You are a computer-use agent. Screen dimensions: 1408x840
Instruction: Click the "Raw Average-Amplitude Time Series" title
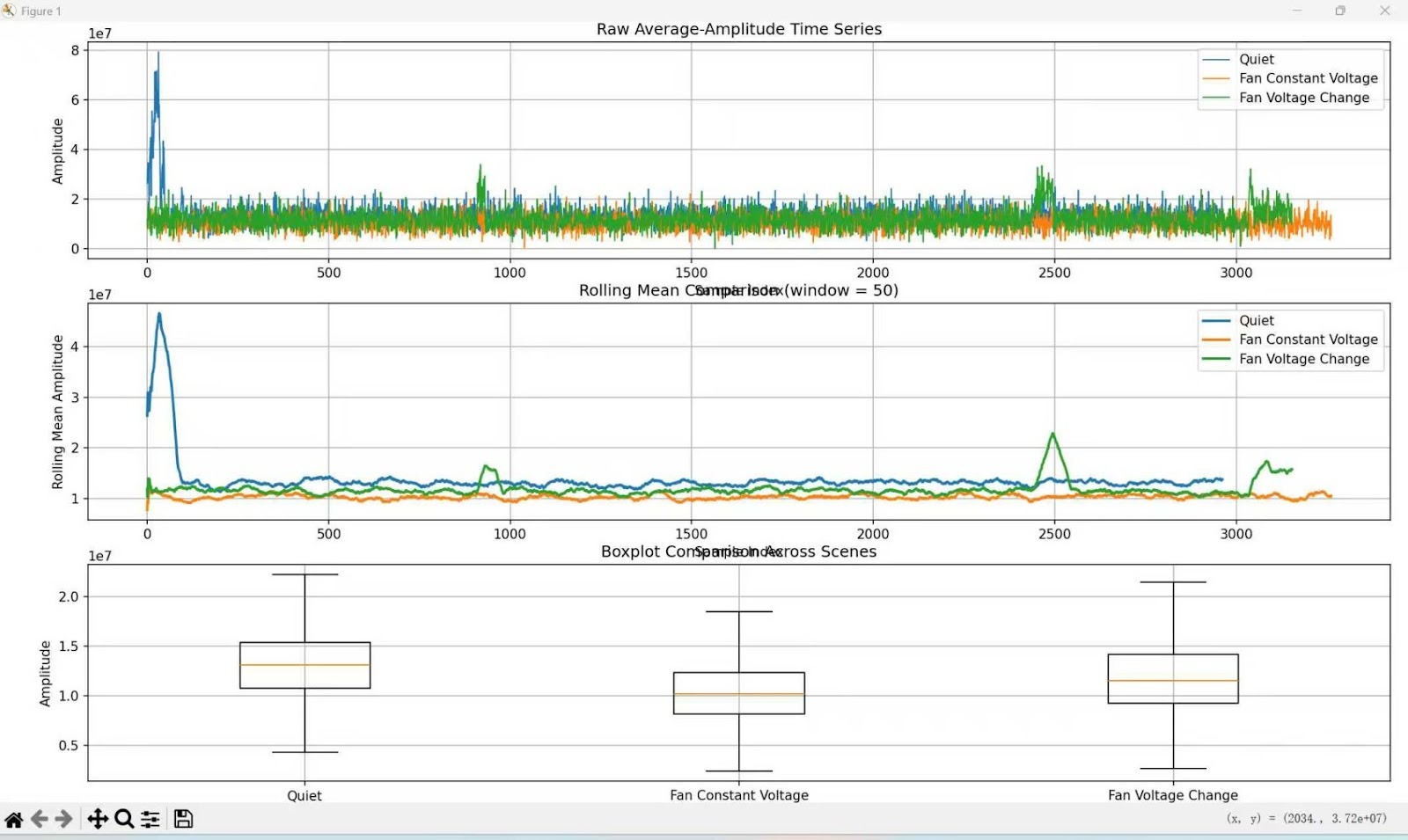point(738,29)
